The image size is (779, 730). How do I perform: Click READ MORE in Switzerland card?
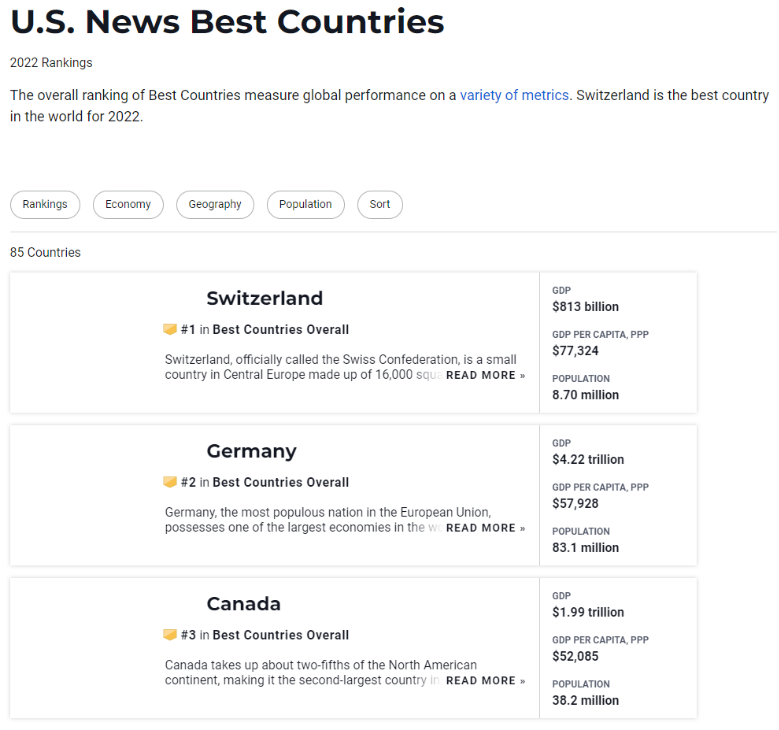(485, 375)
